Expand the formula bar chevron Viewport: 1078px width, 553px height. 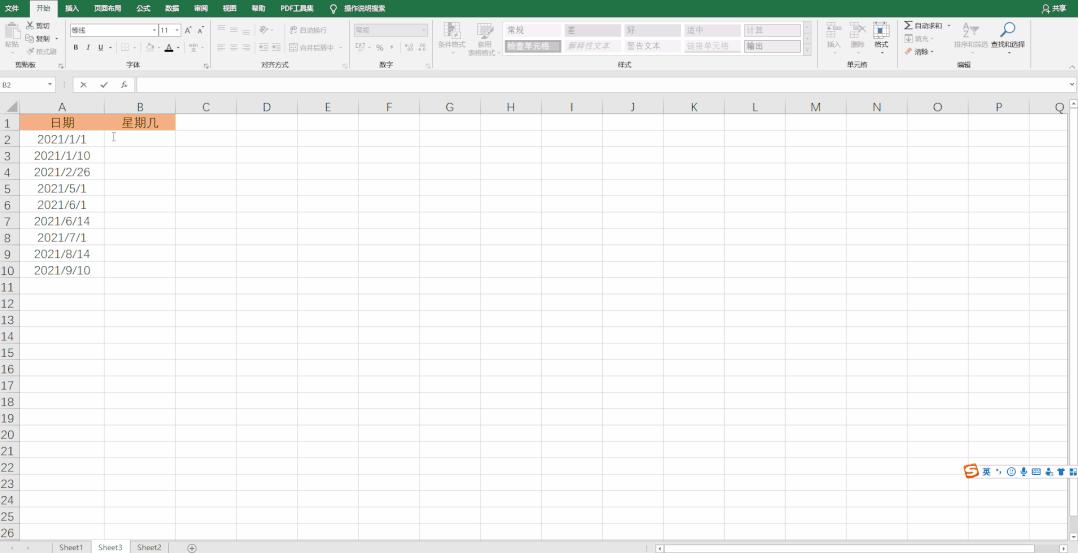(1072, 85)
